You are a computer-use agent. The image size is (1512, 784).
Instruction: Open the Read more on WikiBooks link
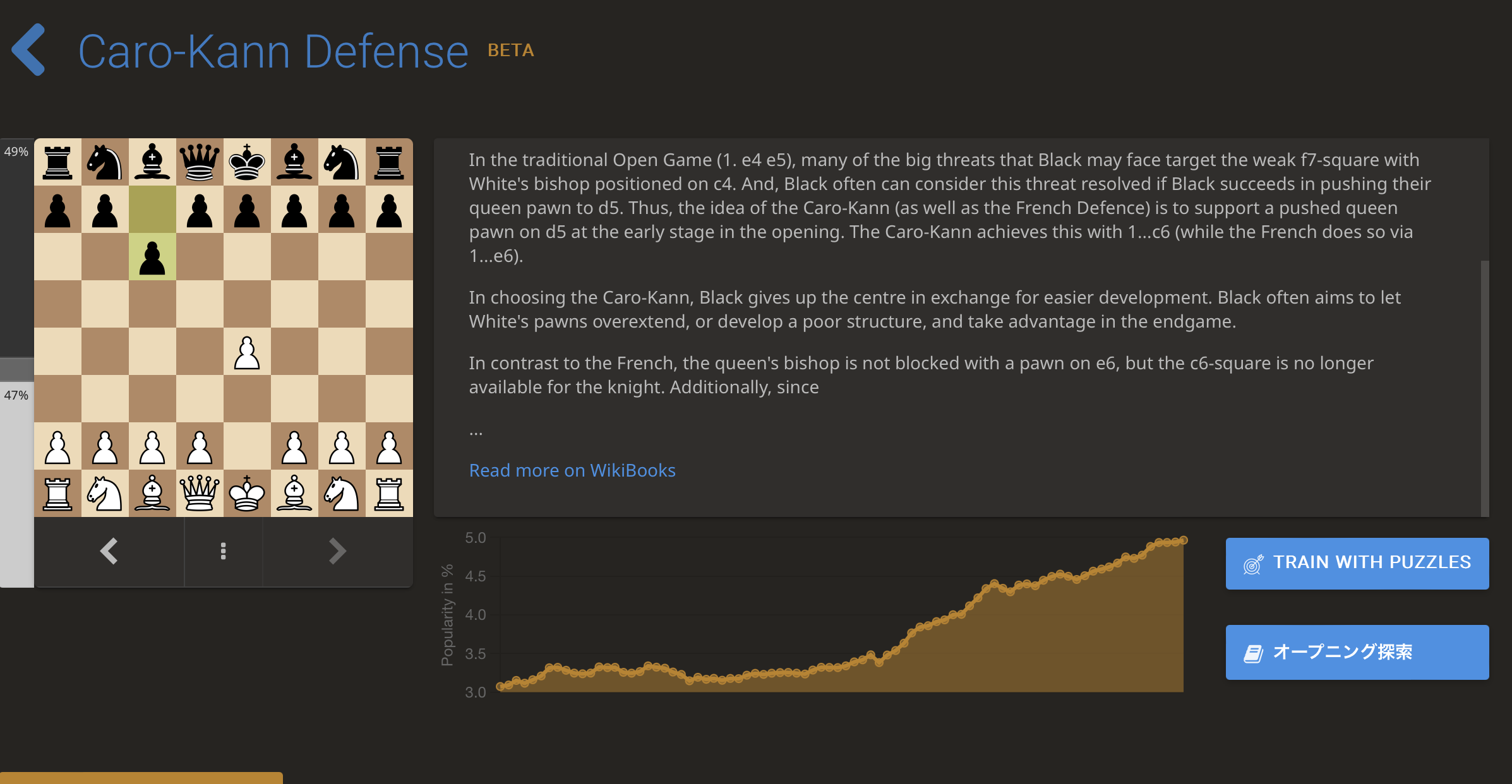coord(572,470)
